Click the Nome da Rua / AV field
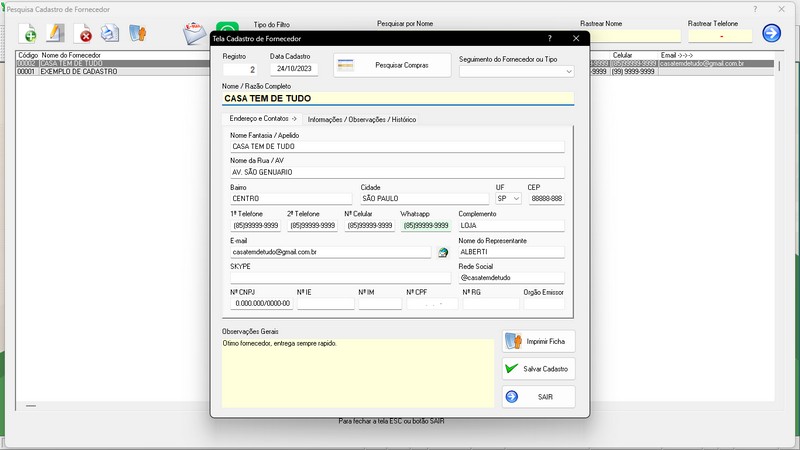Screen dimensions: 800x450 397,172
